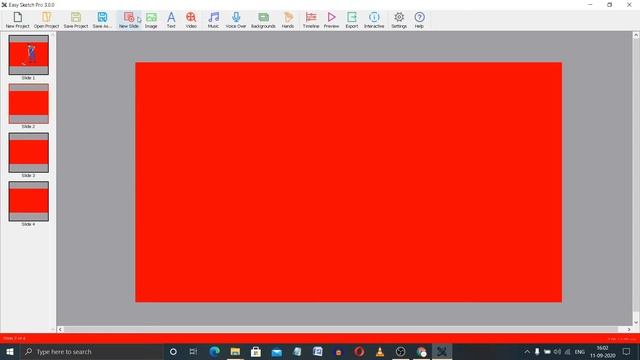Image resolution: width=640 pixels, height=360 pixels.
Task: Open Project via toolbar icon
Action: point(47,20)
